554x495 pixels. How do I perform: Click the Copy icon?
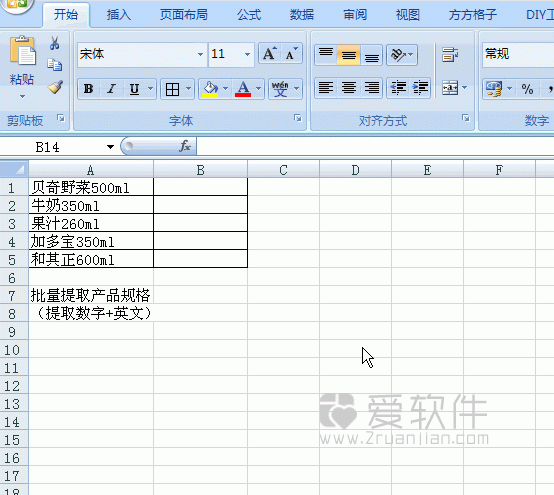coord(54,65)
